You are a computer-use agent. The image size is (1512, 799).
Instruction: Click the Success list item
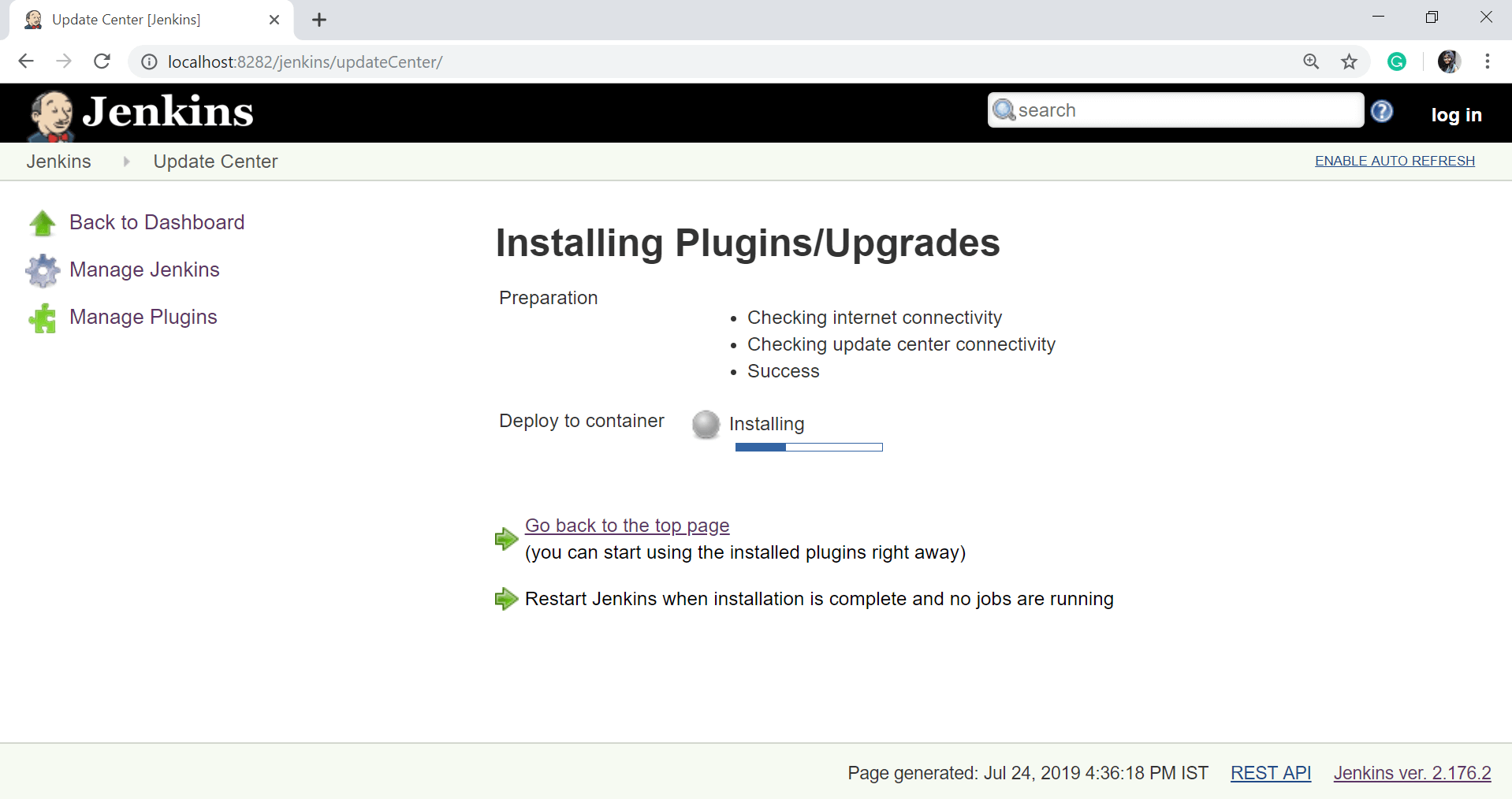coord(783,371)
